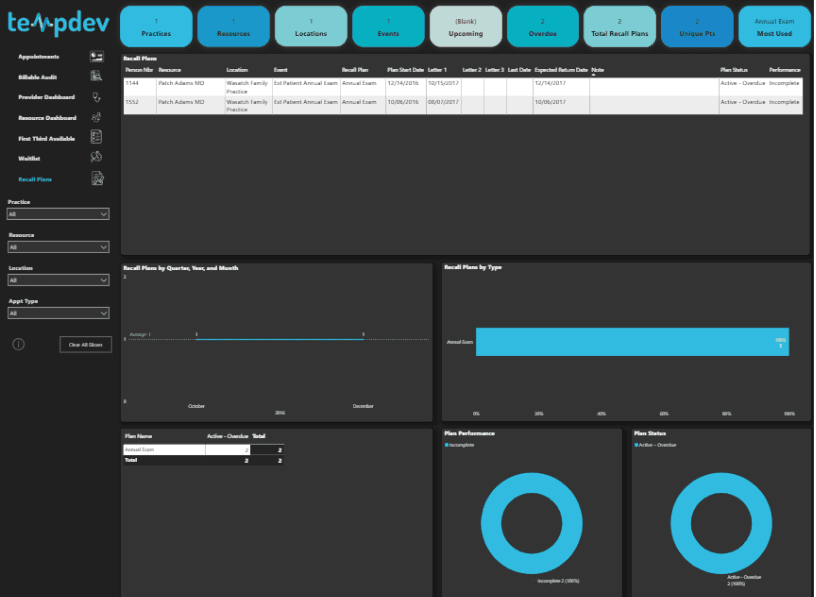
Task: Click the Overdue summary card
Action: coord(542,27)
